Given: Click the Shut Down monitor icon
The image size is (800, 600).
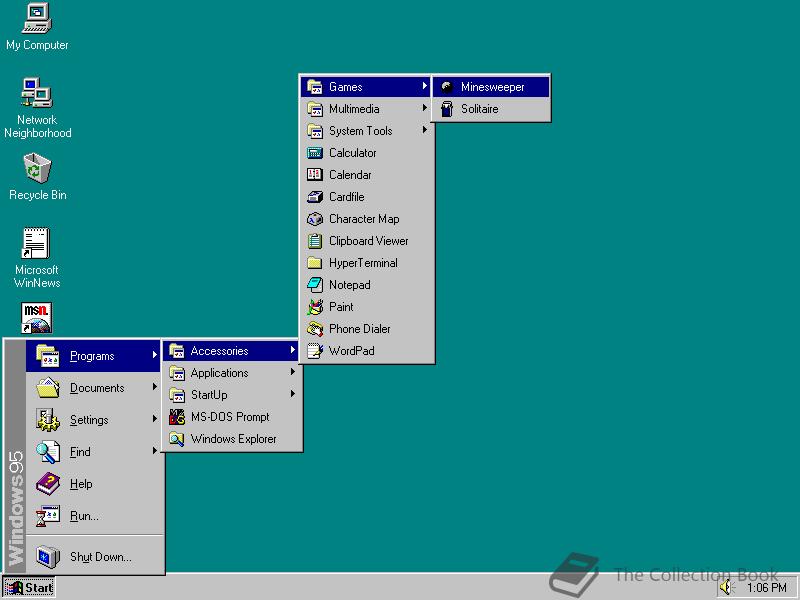Looking at the screenshot, I should 48,557.
